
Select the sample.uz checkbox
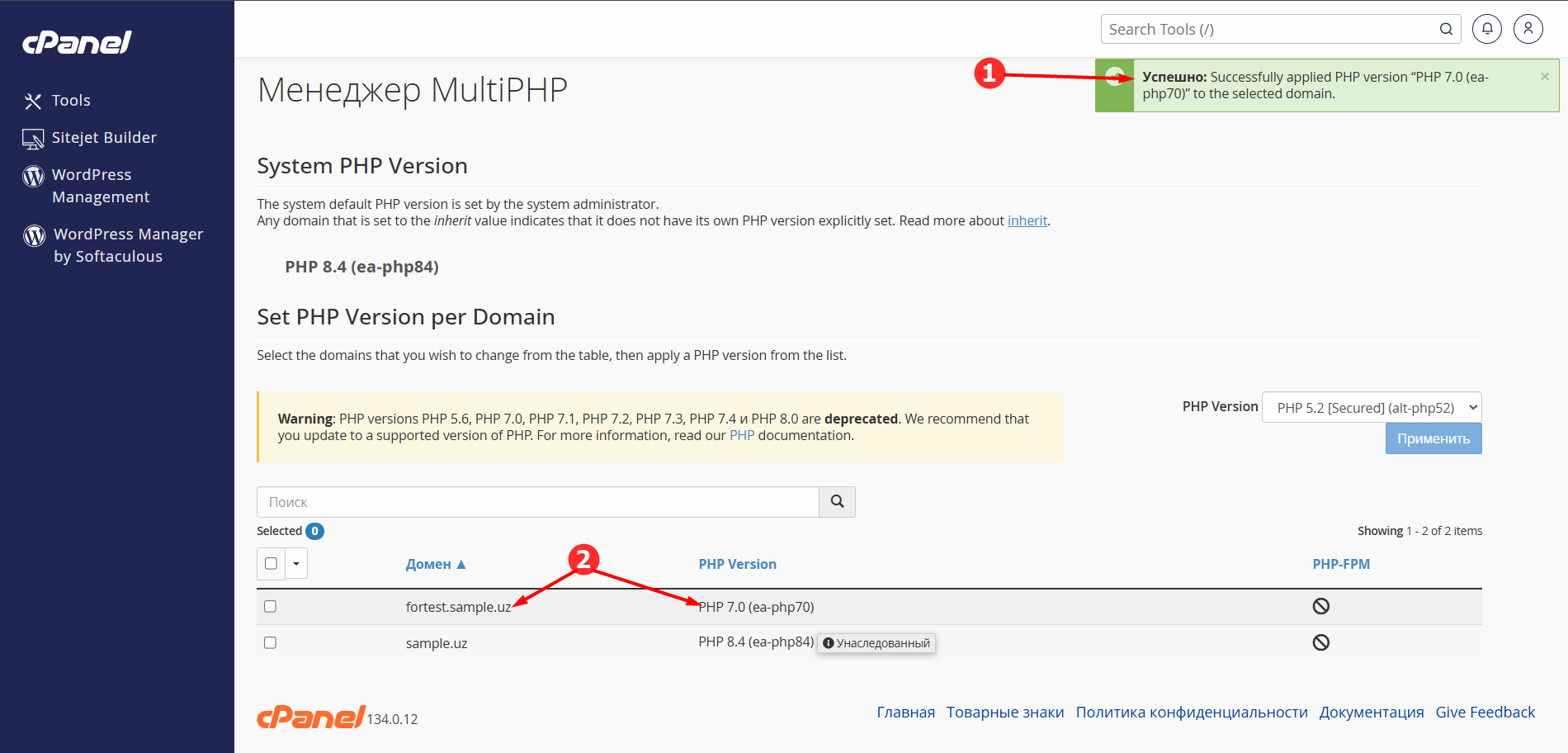pyautogui.click(x=270, y=642)
